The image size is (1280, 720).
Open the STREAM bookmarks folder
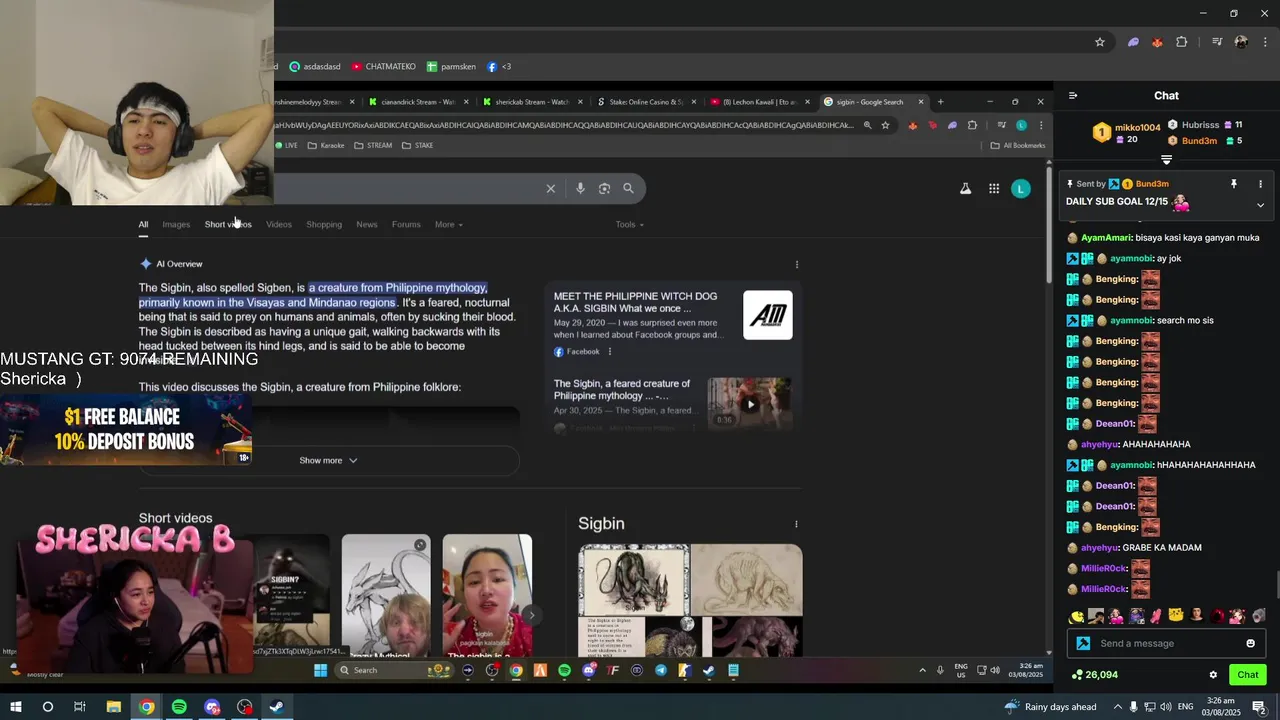pos(373,145)
